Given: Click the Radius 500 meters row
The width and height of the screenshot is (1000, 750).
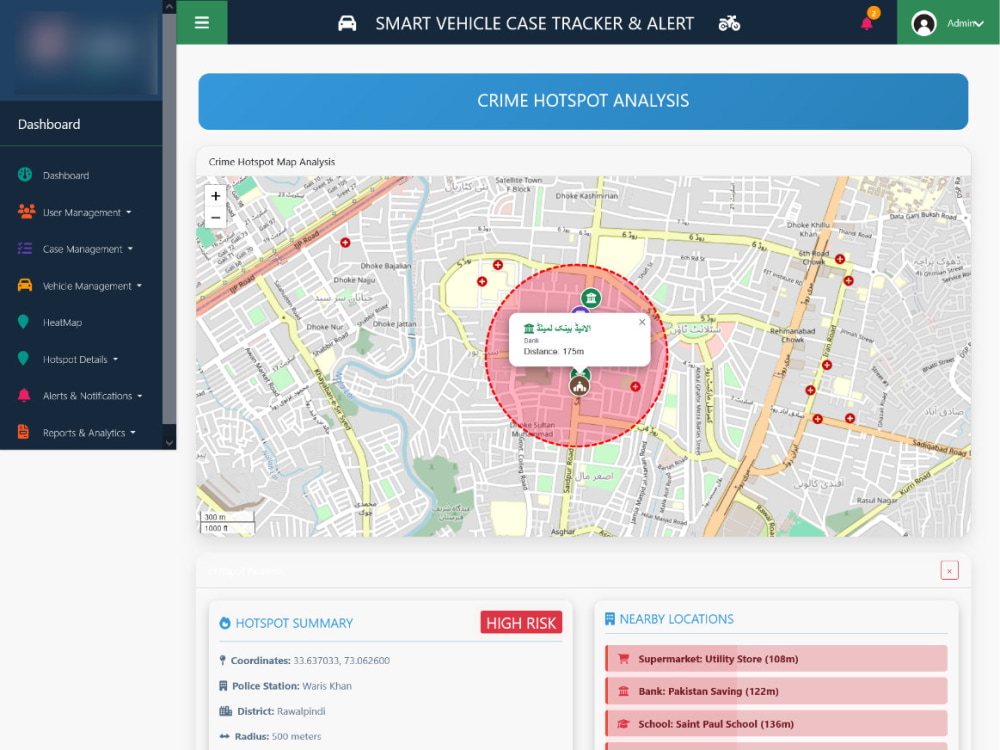Looking at the screenshot, I should (x=270, y=736).
